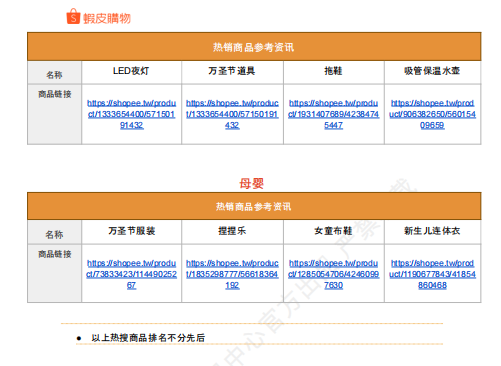Select the LED夜灯 name cell
501x366 pixels.
coord(131,72)
